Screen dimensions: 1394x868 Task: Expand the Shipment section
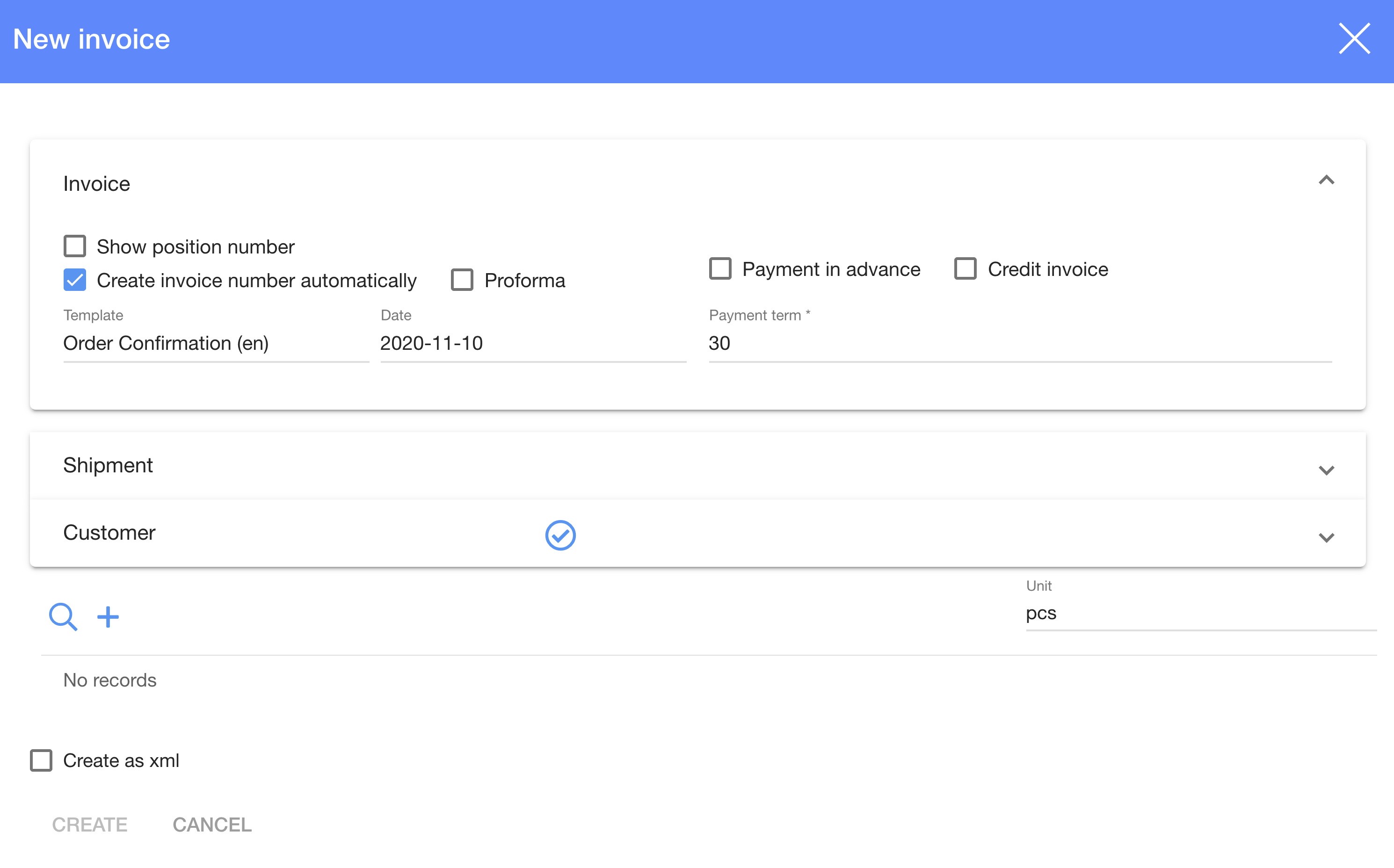tap(1326, 470)
